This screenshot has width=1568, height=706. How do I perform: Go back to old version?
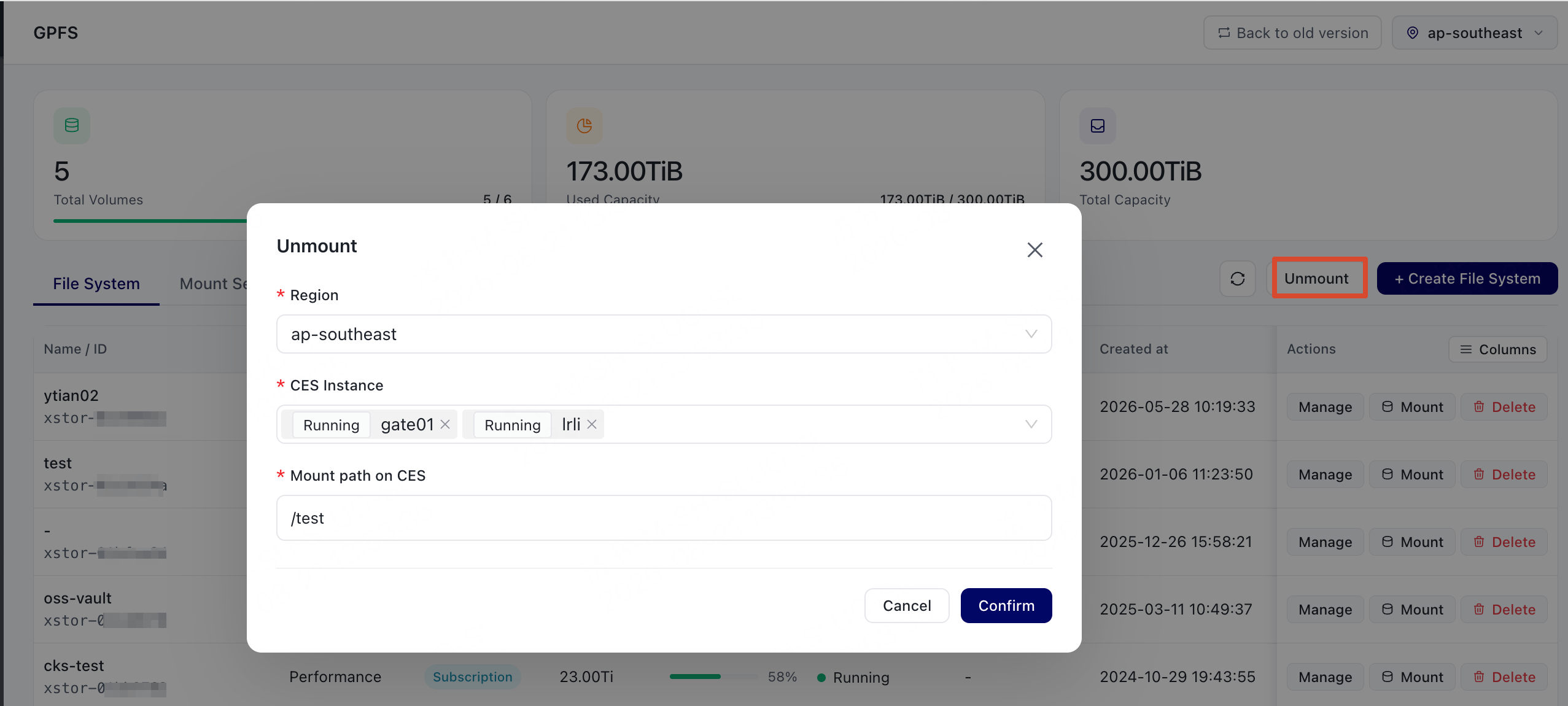pyautogui.click(x=1292, y=33)
